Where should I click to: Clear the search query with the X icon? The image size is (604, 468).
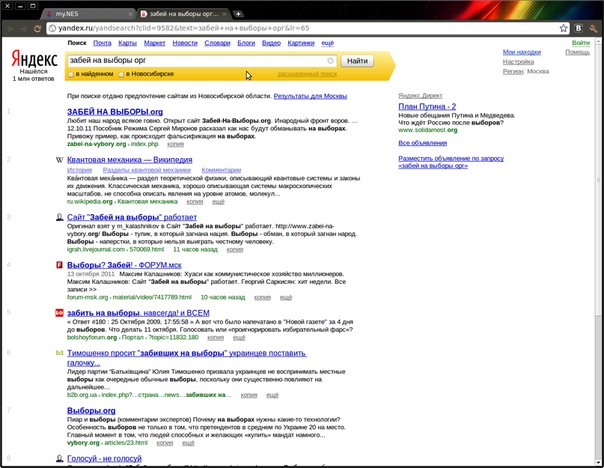(x=330, y=61)
